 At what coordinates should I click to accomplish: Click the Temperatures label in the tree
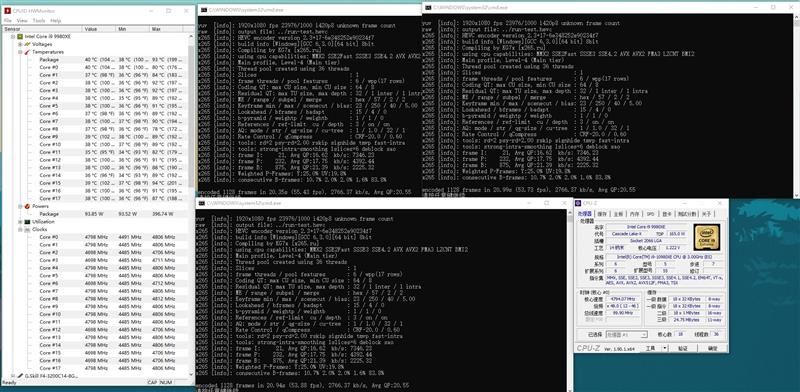(48, 52)
